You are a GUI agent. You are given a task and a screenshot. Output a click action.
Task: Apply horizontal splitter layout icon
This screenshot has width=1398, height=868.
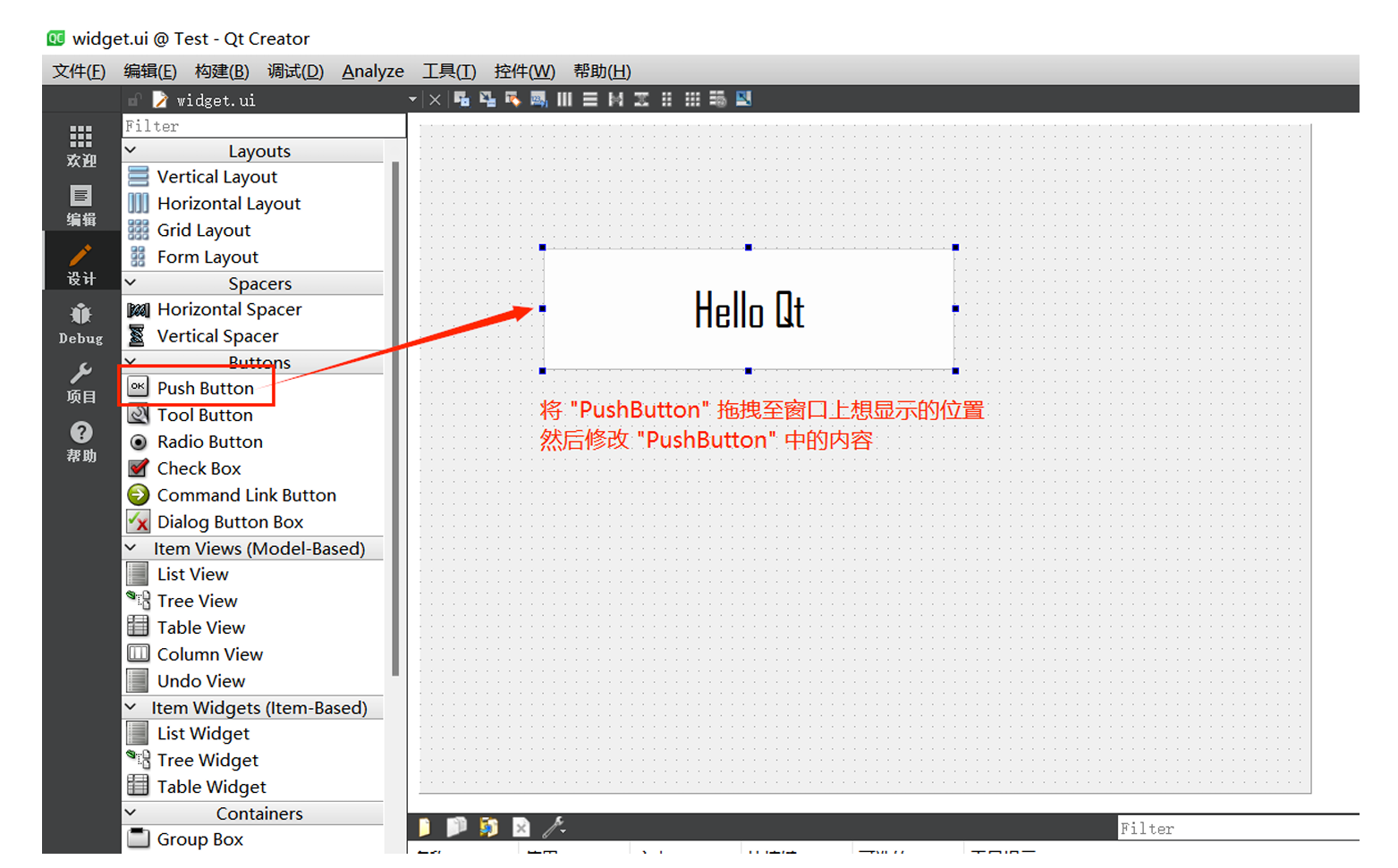[615, 99]
